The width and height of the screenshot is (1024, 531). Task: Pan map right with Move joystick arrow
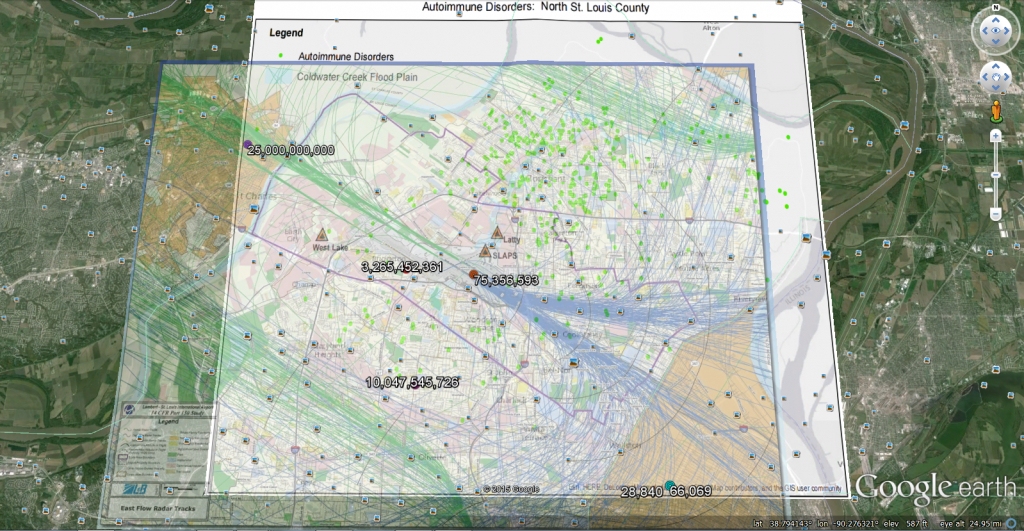click(x=1007, y=78)
